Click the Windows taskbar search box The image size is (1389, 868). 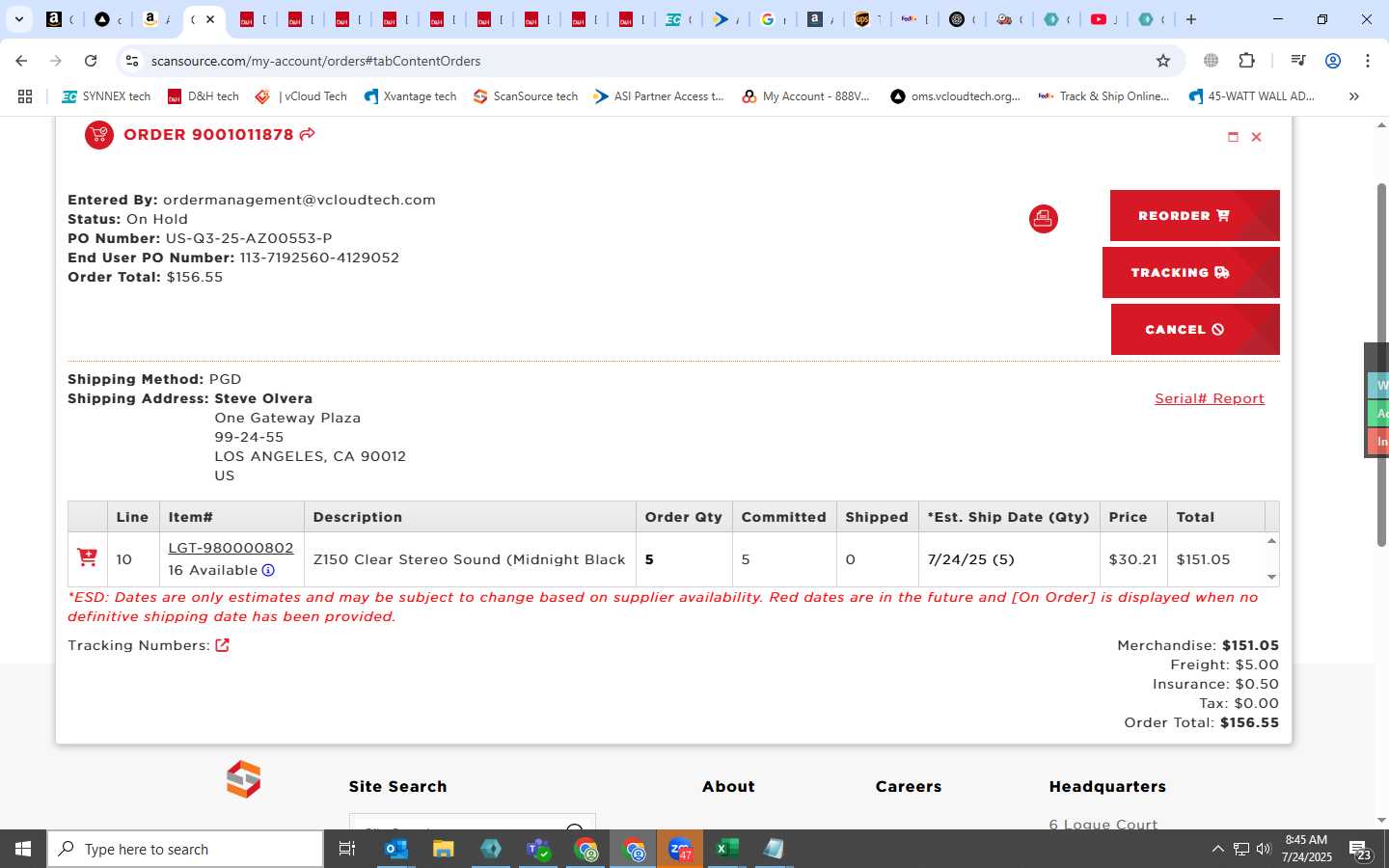185,849
